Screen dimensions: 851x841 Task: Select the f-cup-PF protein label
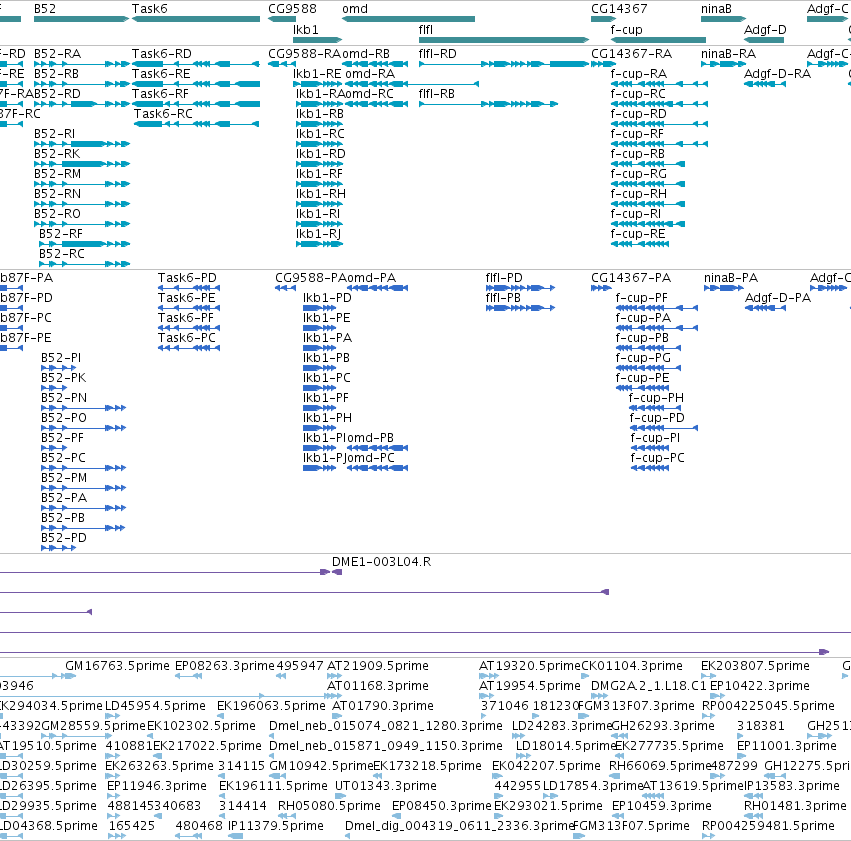[x=642, y=298]
